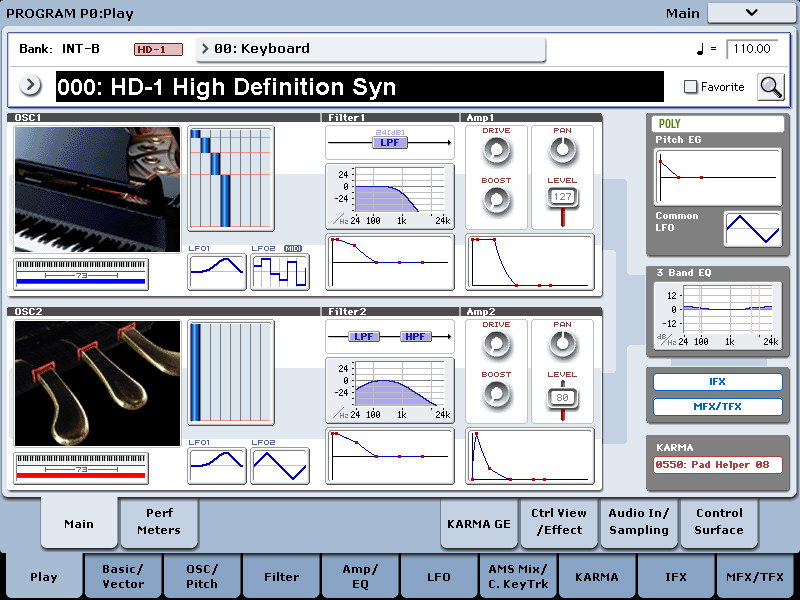Adjust the Amp1 Drive knob
The height and width of the screenshot is (600, 800).
(496, 151)
